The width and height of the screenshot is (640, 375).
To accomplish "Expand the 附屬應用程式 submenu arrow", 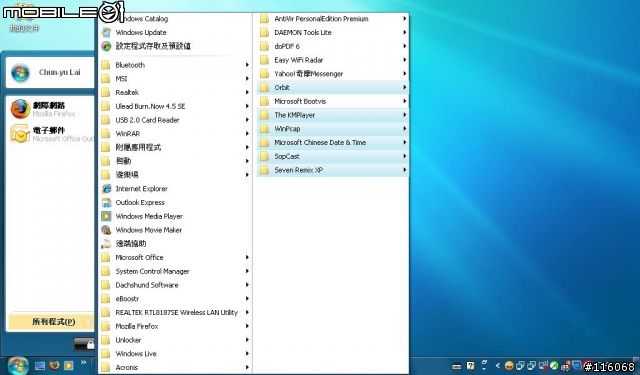I will point(247,147).
